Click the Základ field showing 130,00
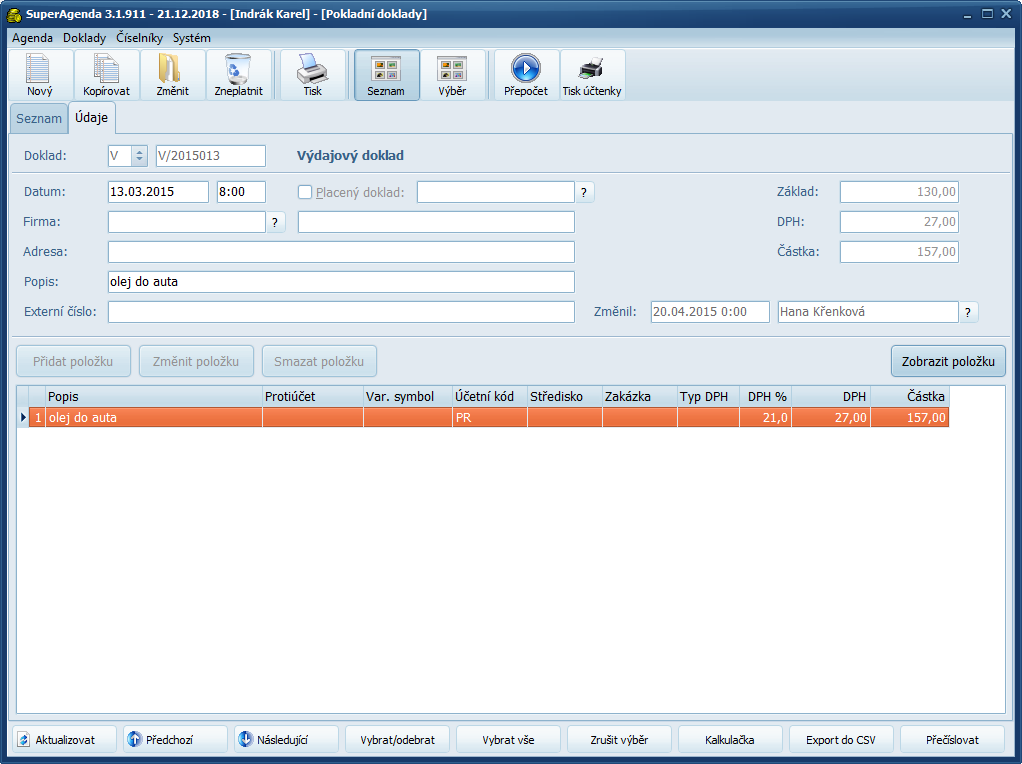 (899, 192)
